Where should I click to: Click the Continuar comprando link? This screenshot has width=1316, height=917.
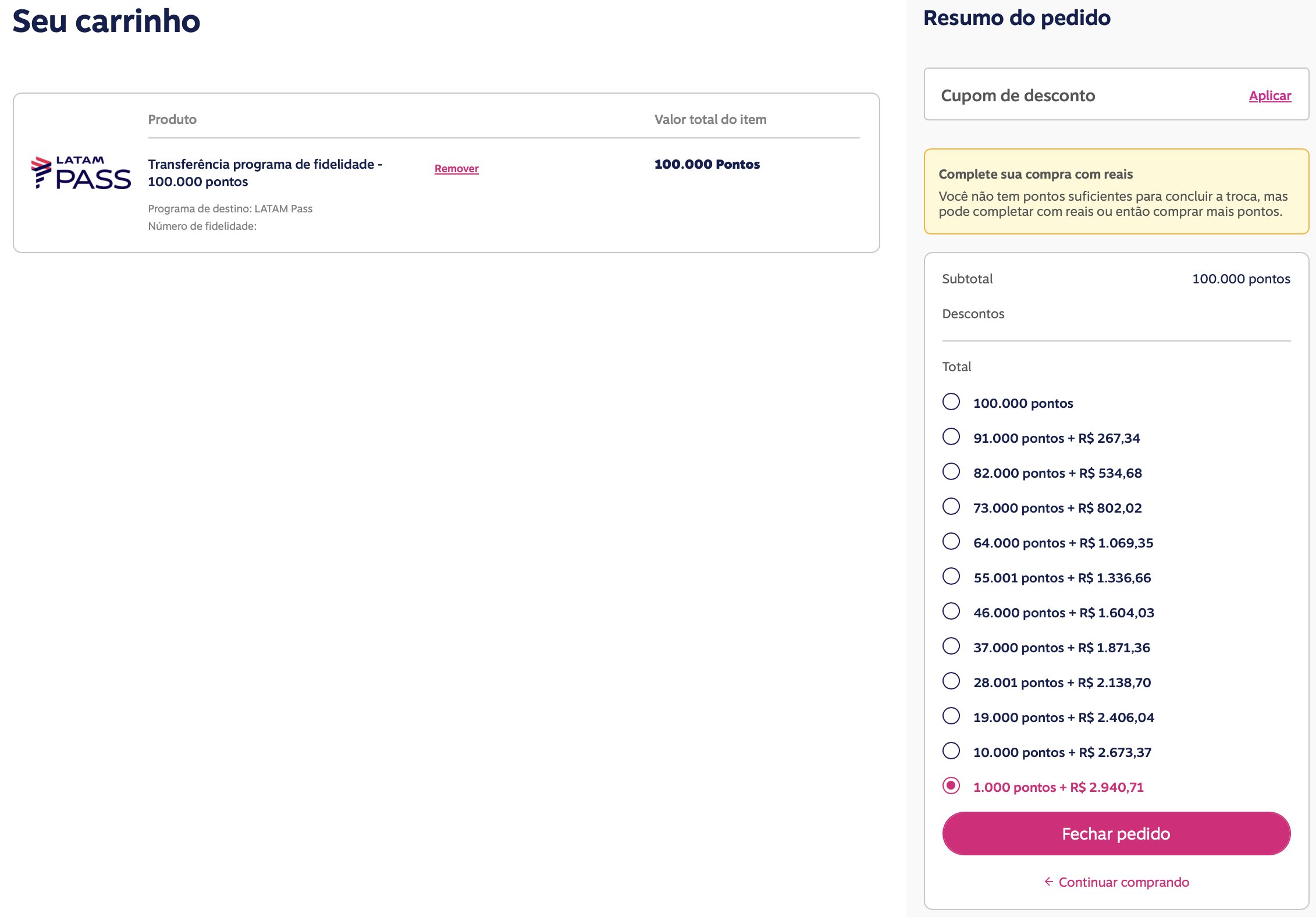[1123, 882]
